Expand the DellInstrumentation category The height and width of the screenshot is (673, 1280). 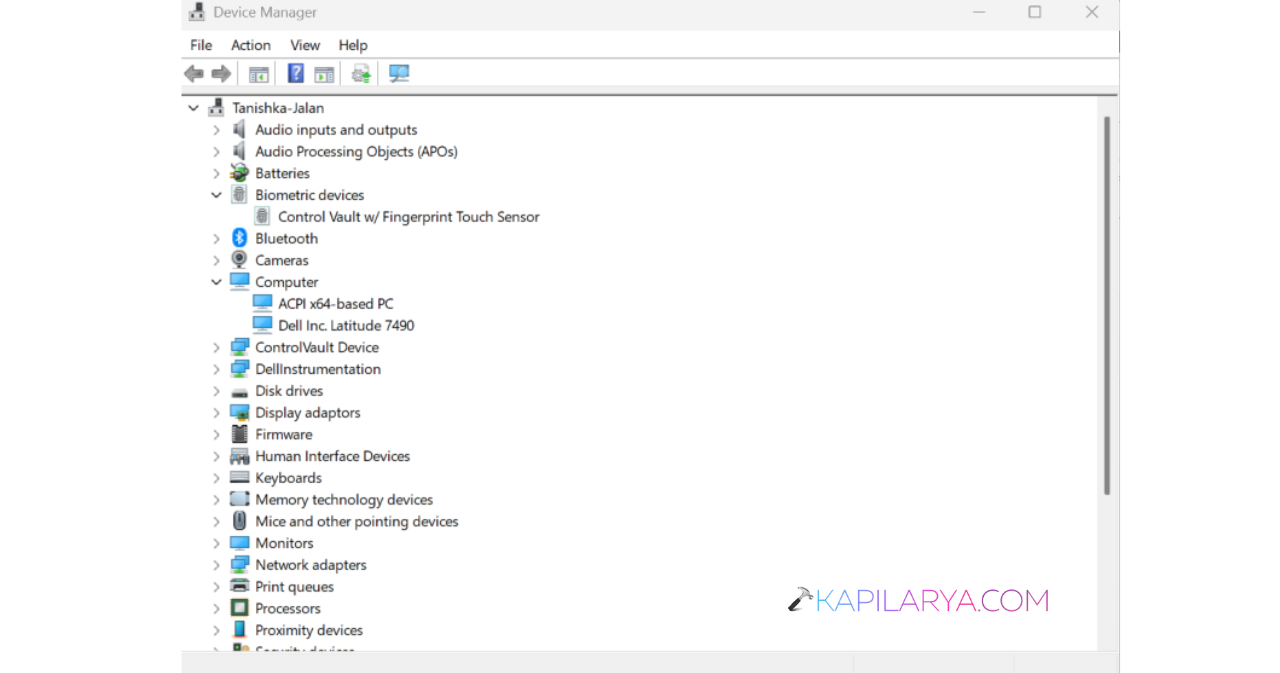[x=216, y=369]
